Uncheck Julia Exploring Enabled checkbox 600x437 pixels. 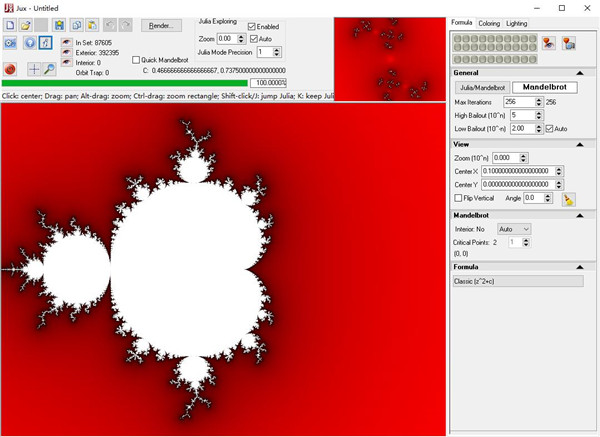coord(252,26)
